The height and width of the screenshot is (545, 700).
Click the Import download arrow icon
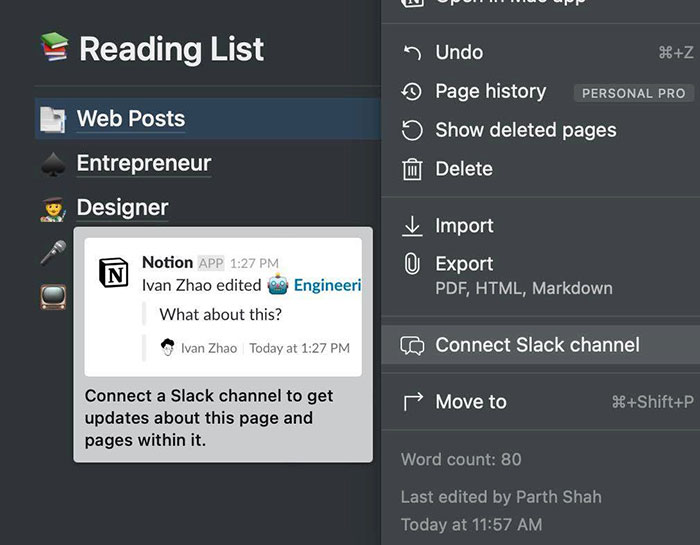tap(412, 226)
